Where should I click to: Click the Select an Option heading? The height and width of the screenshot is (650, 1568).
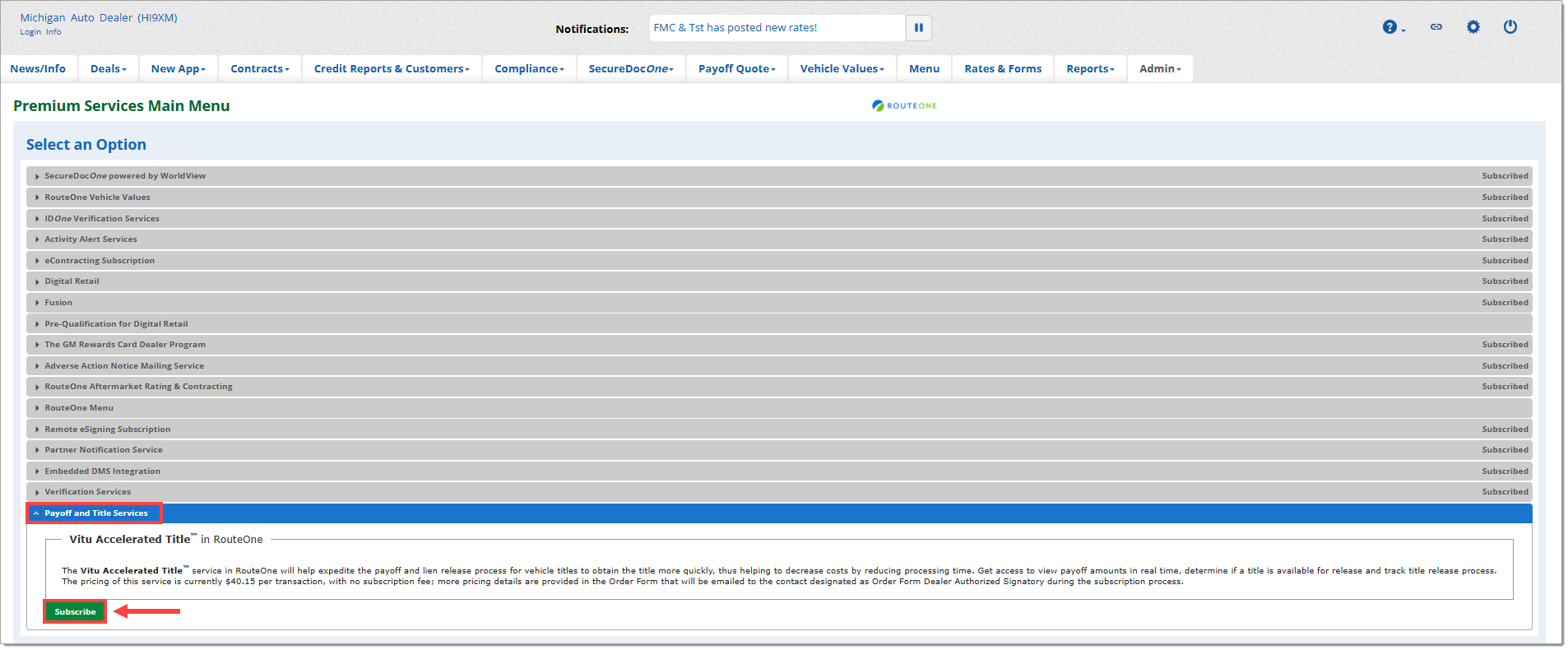86,145
